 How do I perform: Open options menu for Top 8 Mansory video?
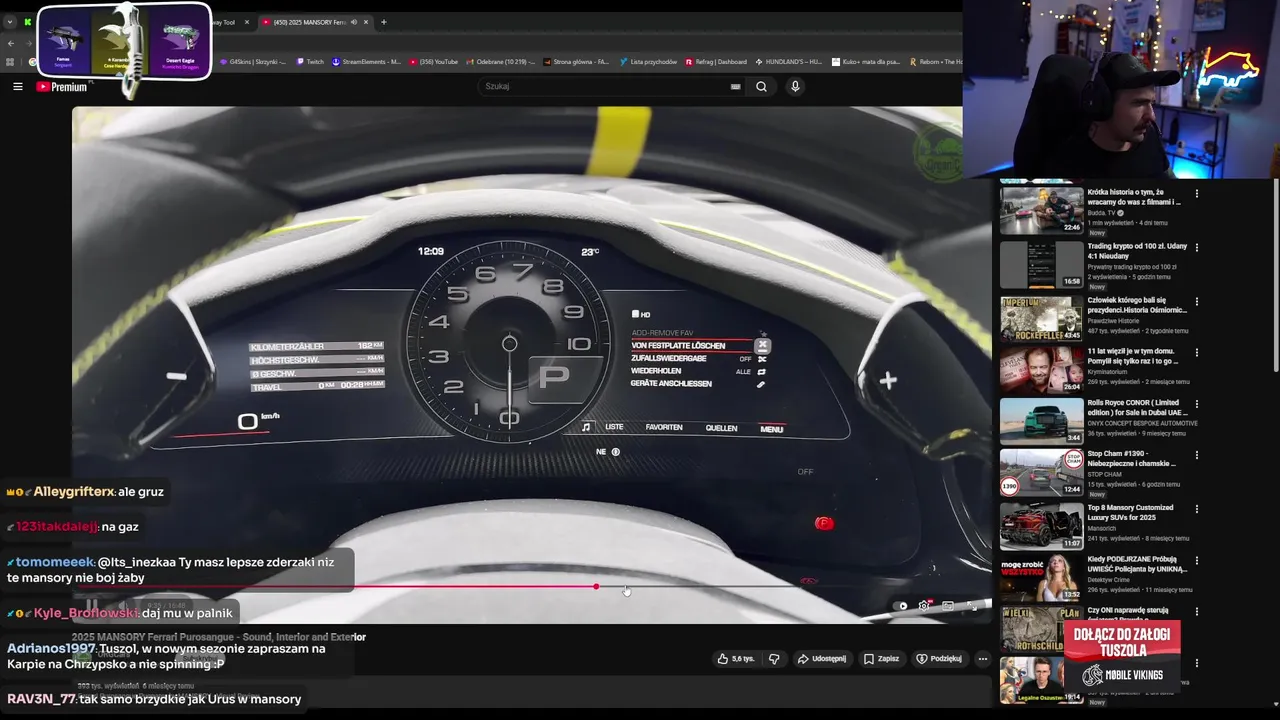tap(1196, 509)
